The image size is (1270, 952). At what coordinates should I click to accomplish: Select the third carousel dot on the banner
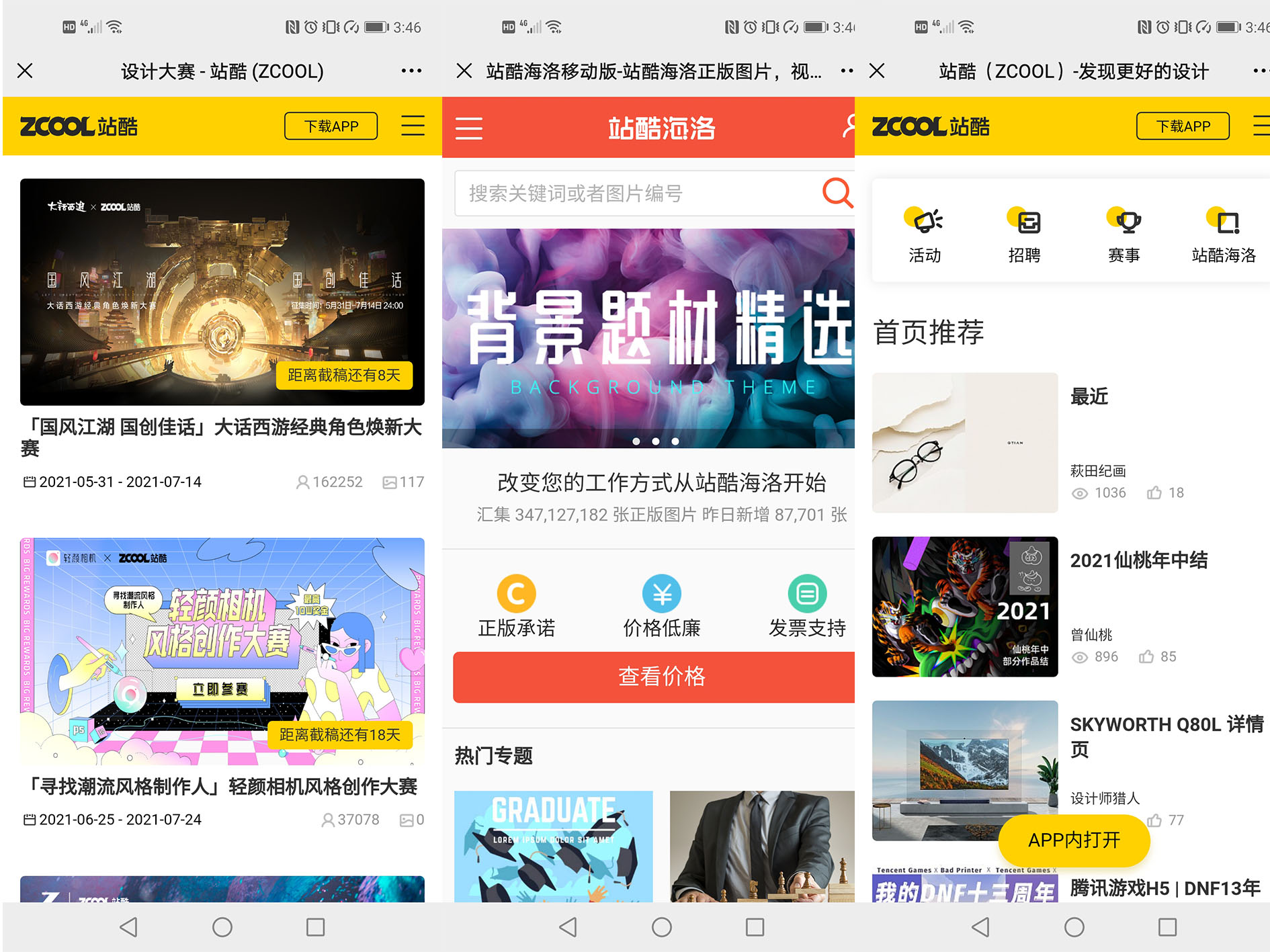click(675, 441)
